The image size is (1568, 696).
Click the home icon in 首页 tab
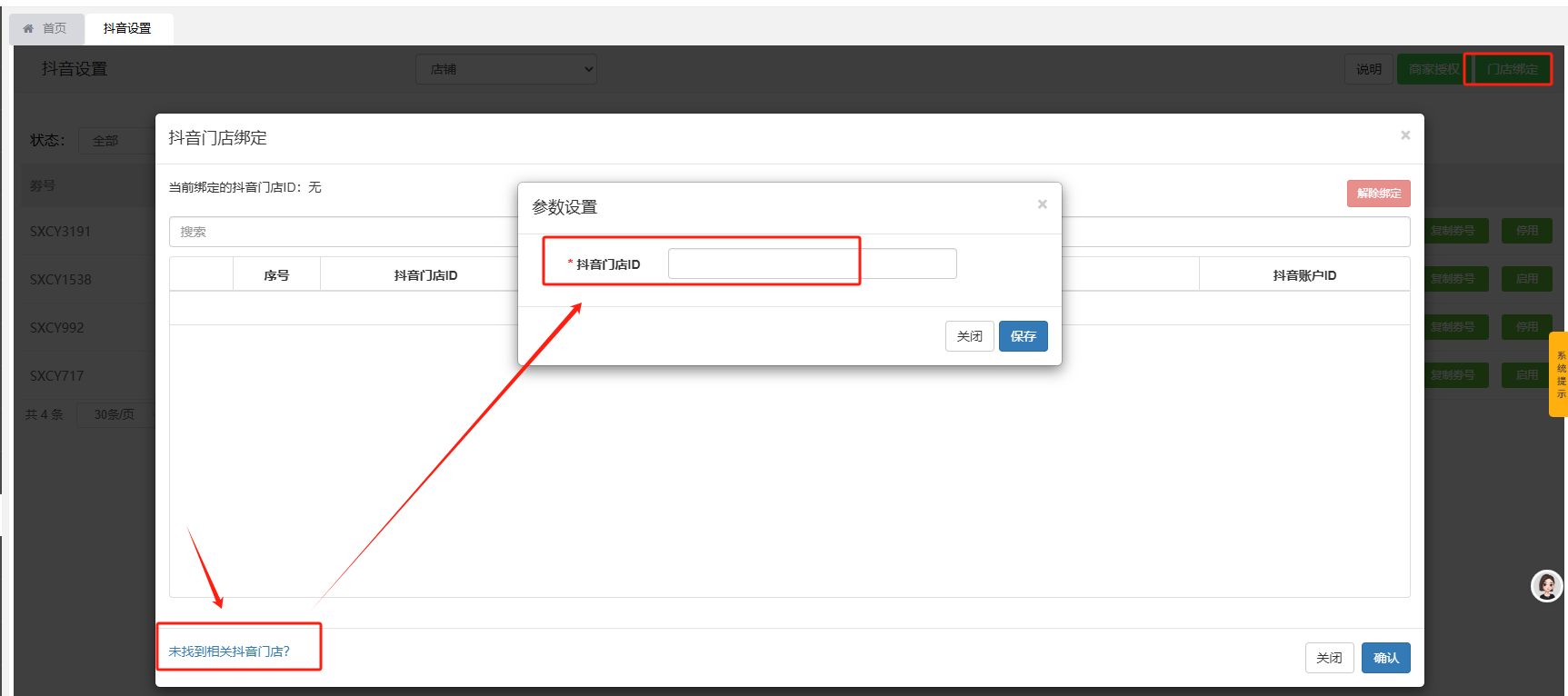pyautogui.click(x=28, y=28)
